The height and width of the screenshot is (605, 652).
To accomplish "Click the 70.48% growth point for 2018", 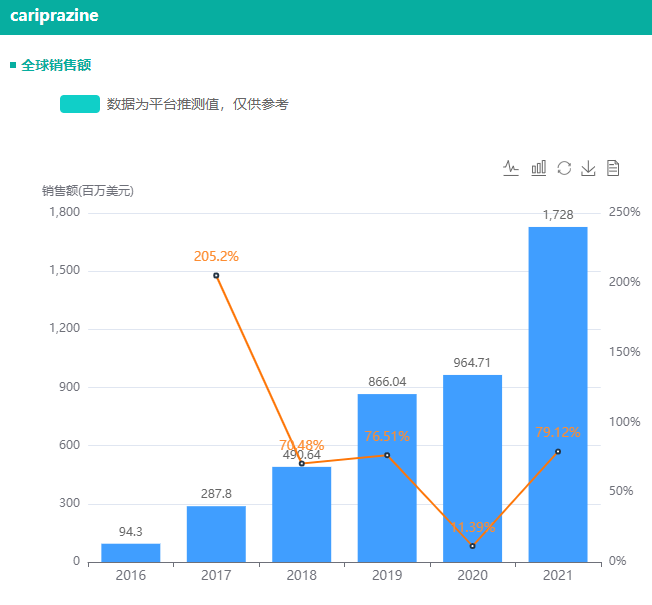I will coord(301,463).
